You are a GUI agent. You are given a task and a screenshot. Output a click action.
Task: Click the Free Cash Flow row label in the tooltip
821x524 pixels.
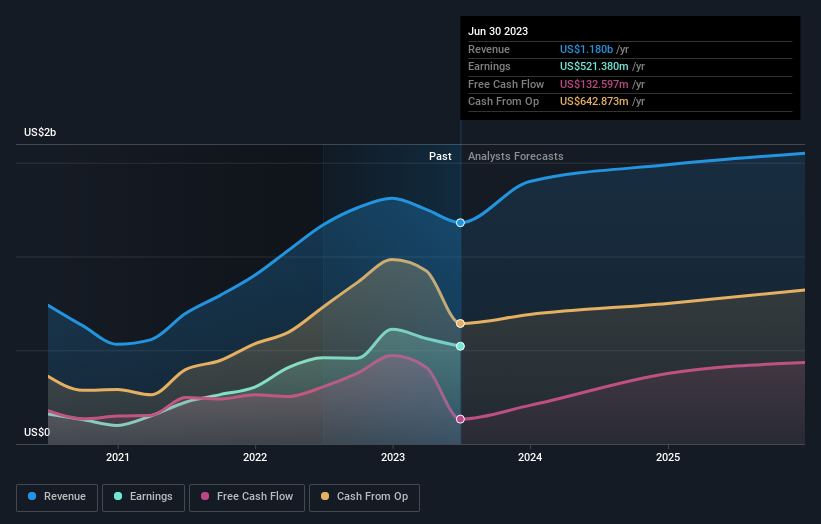coord(506,84)
